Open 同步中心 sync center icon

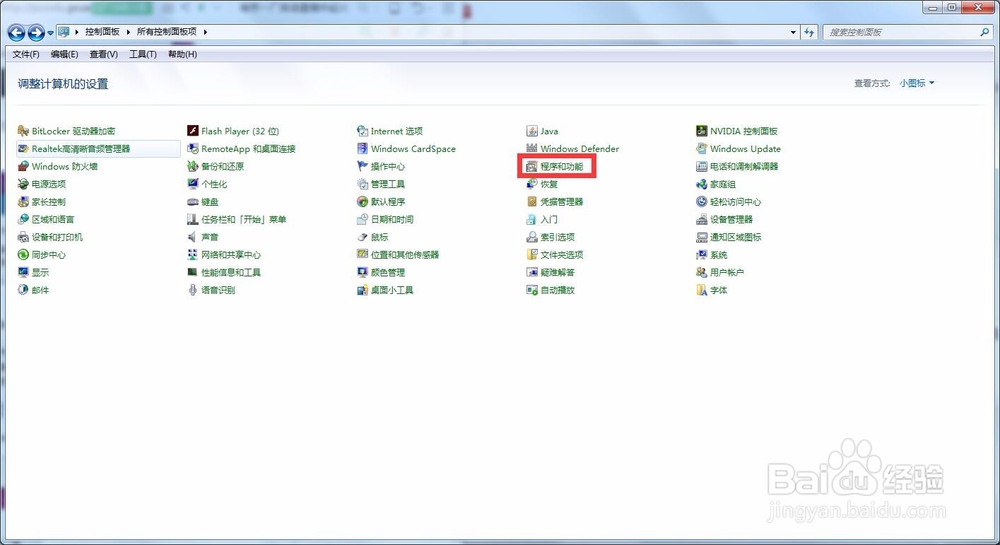(x=23, y=255)
